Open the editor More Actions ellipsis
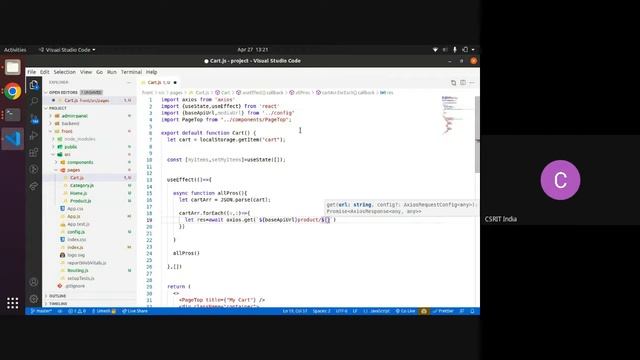640x360 pixels. coord(472,82)
